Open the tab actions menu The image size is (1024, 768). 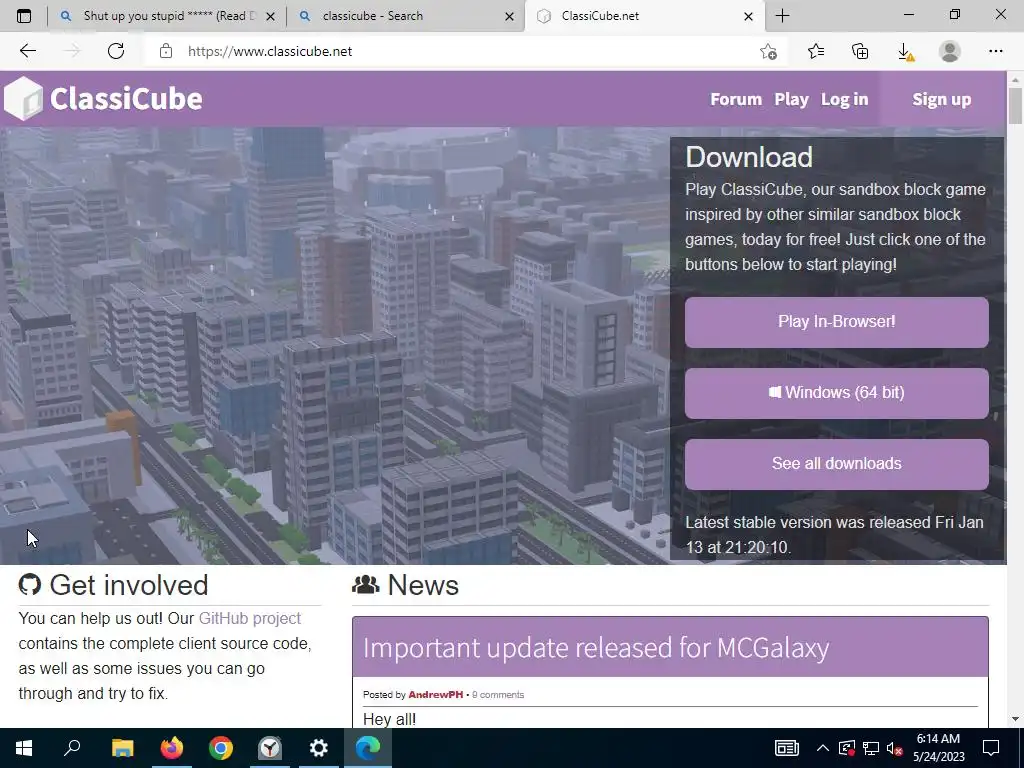[x=24, y=16]
